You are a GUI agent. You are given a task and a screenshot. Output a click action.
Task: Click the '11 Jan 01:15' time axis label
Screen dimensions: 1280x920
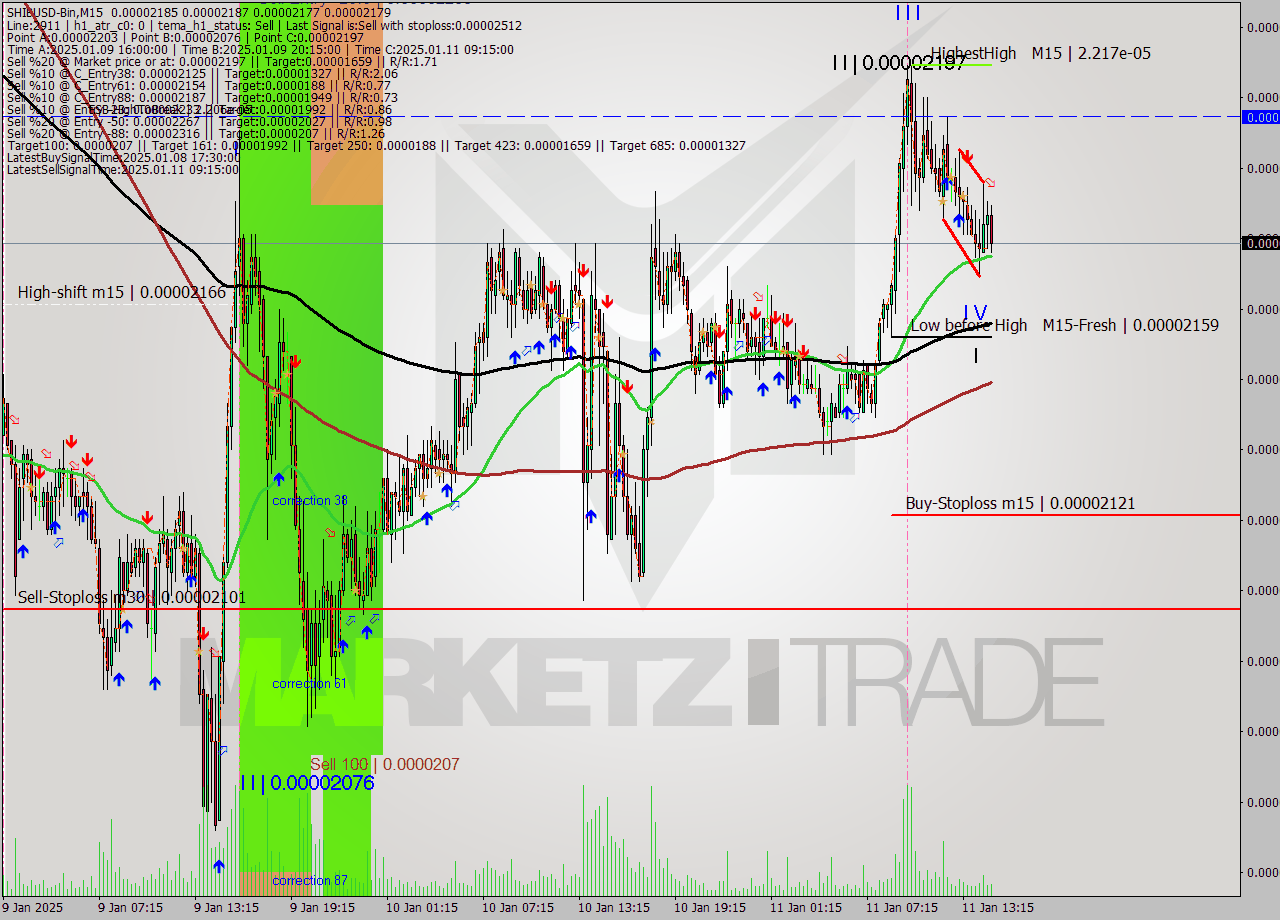coord(805,907)
